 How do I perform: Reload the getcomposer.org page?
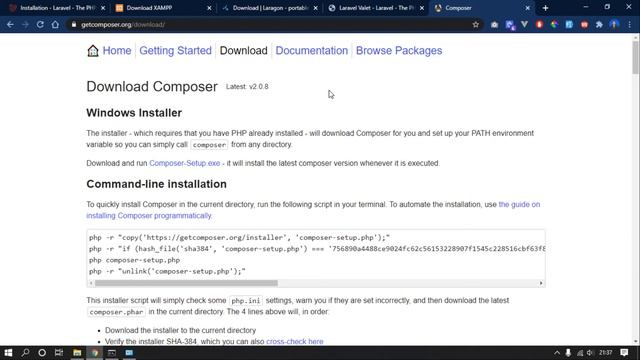40,24
